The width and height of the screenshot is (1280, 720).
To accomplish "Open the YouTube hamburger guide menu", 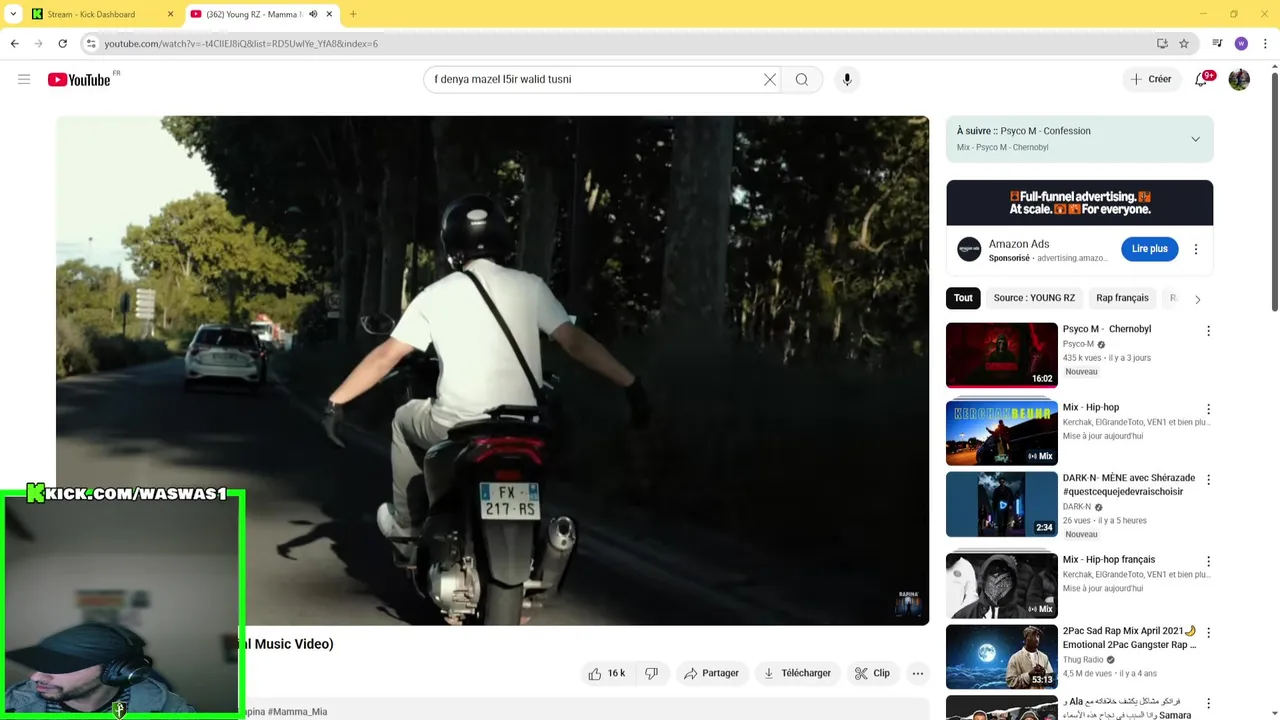I will point(24,79).
